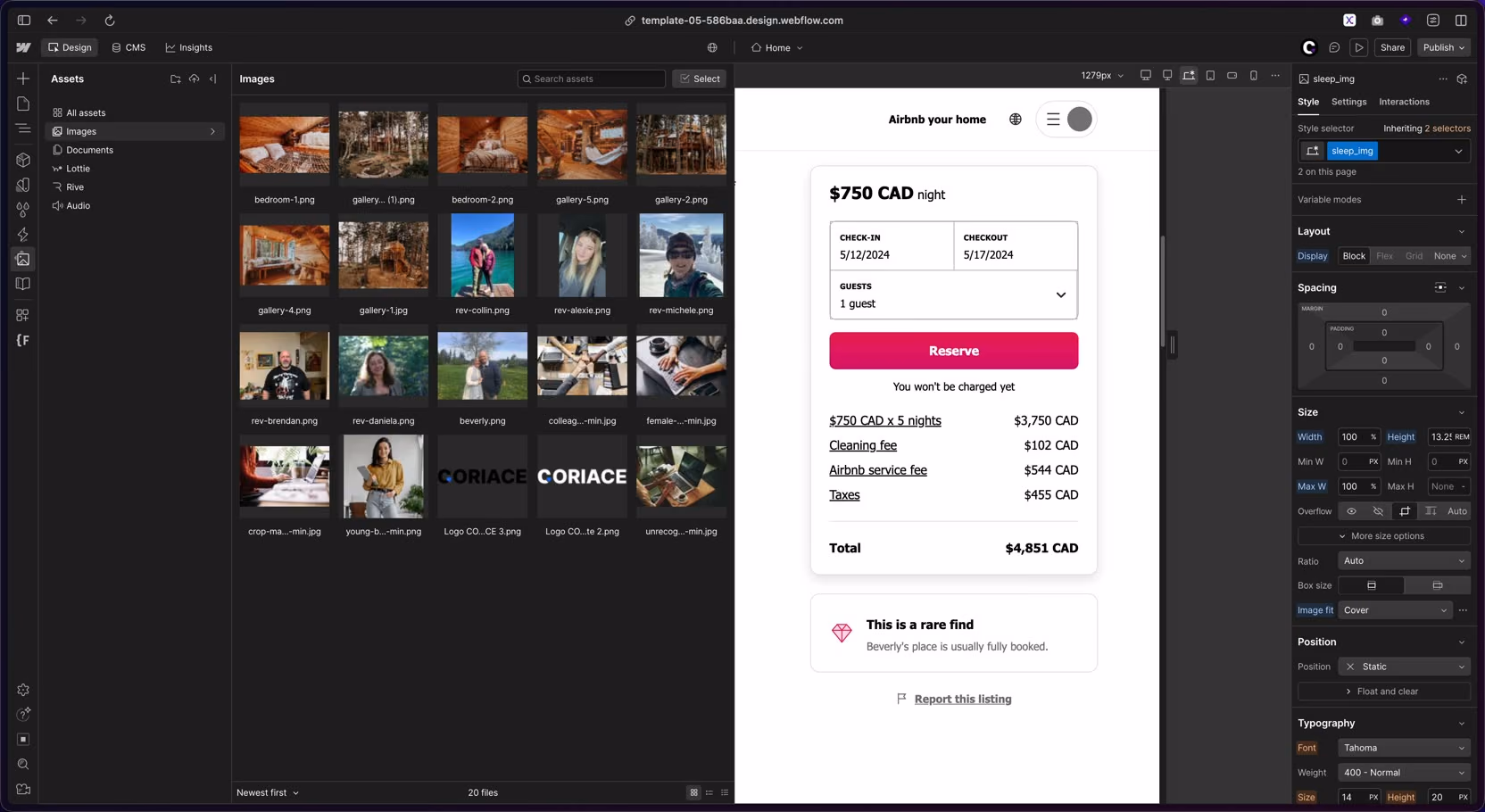The image size is (1485, 812).
Task: Click the Cleaning fee link
Action: 863,445
